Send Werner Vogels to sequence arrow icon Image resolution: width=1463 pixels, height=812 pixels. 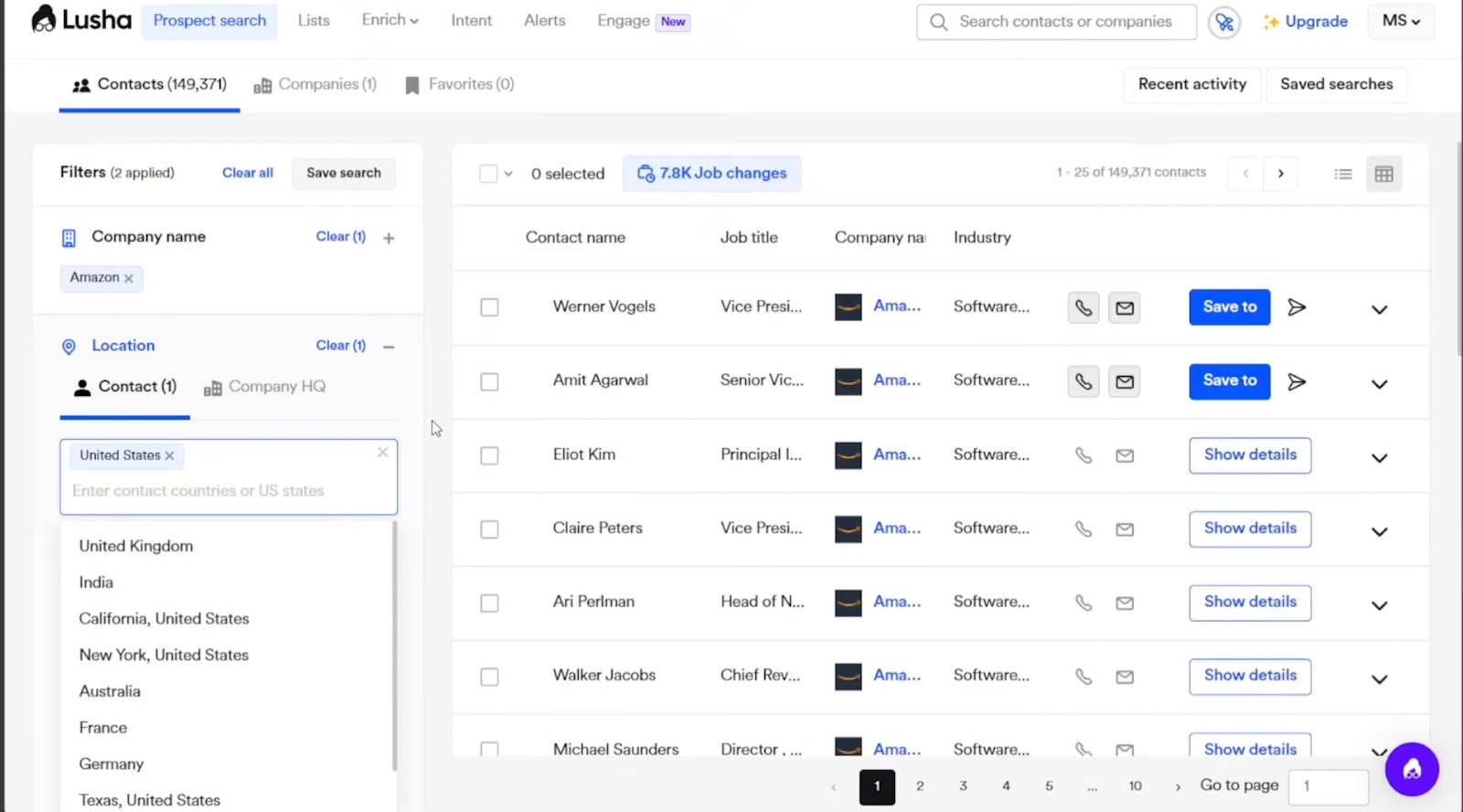coord(1297,307)
